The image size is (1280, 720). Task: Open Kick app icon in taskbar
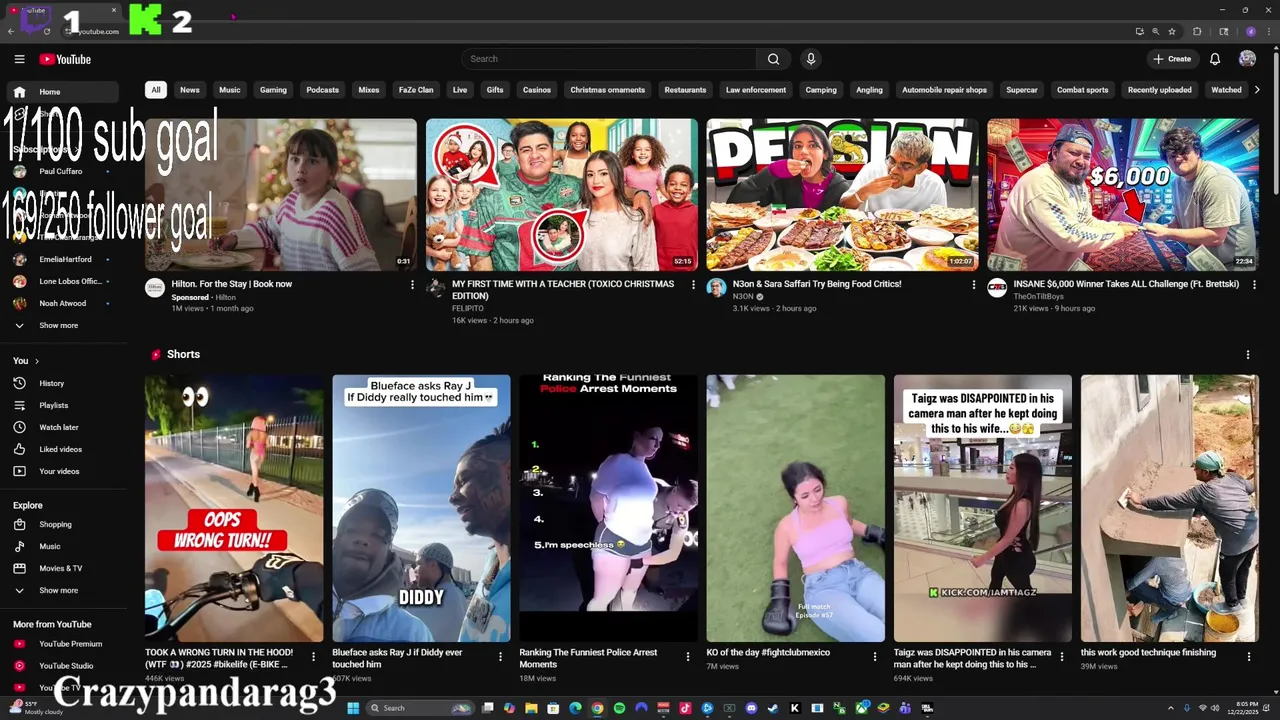pyautogui.click(x=795, y=708)
